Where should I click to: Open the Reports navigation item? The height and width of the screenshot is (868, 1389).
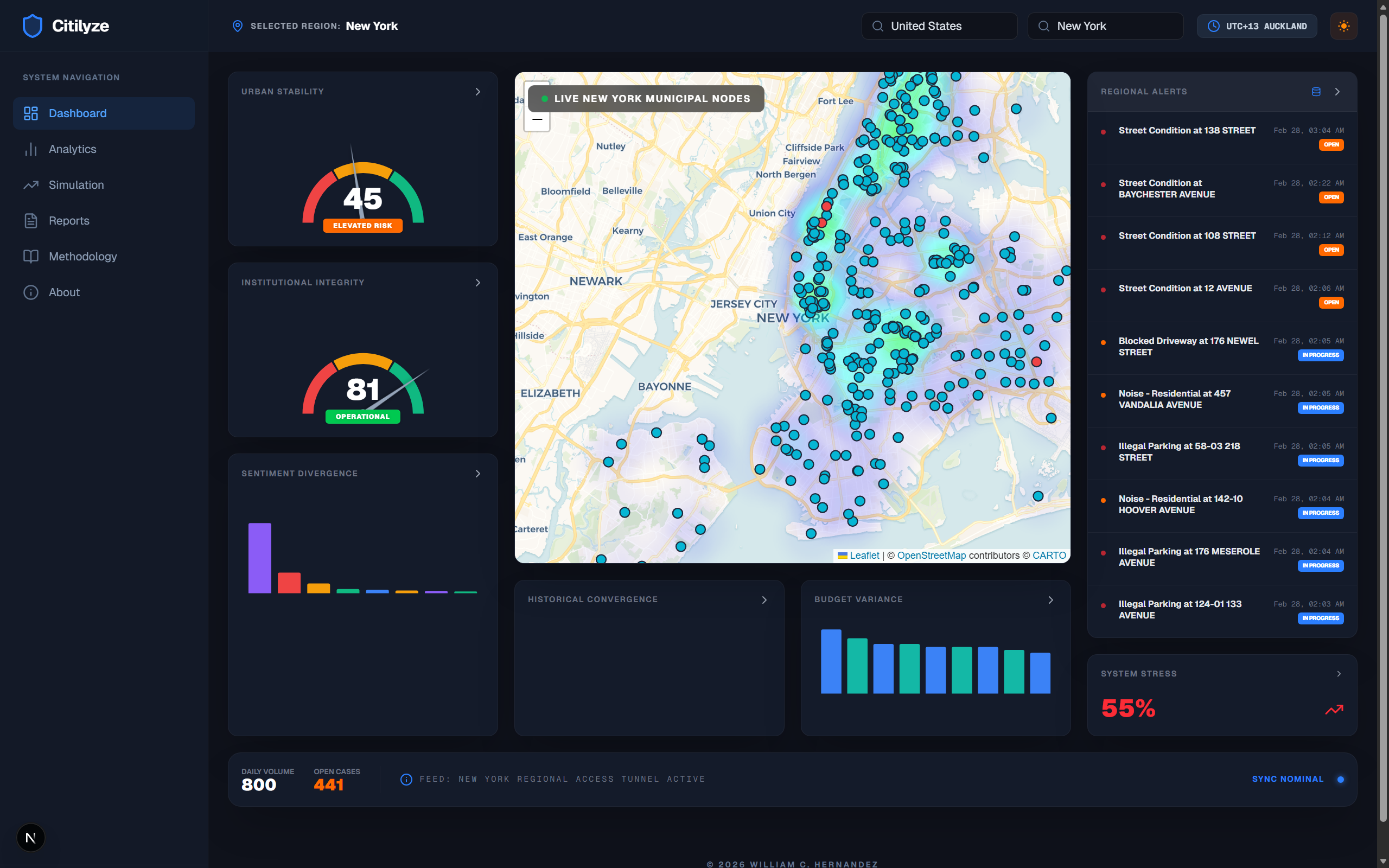[69, 221]
